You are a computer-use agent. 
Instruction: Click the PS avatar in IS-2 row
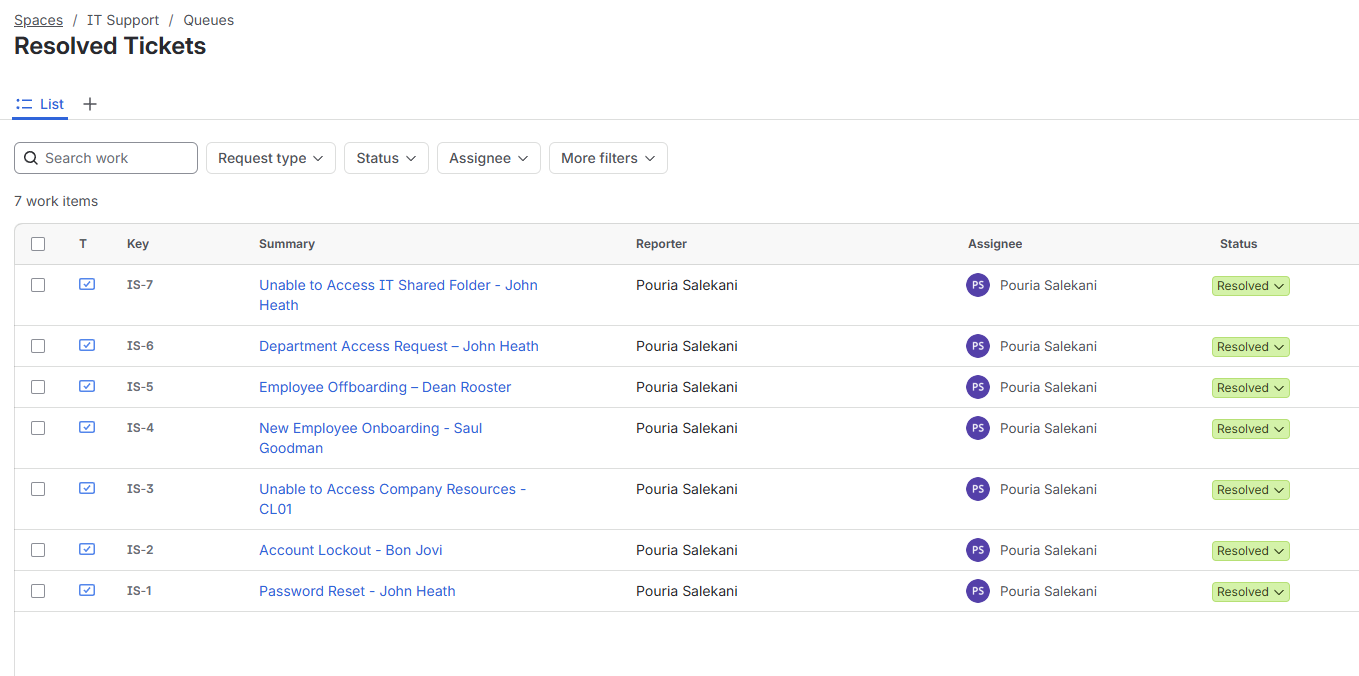coord(978,550)
